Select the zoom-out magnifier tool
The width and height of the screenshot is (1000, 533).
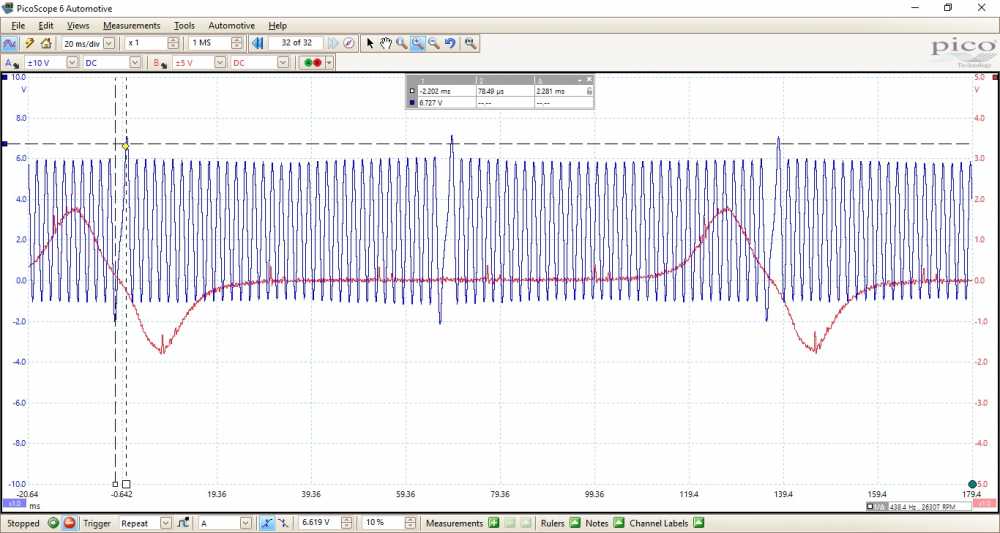coord(434,43)
